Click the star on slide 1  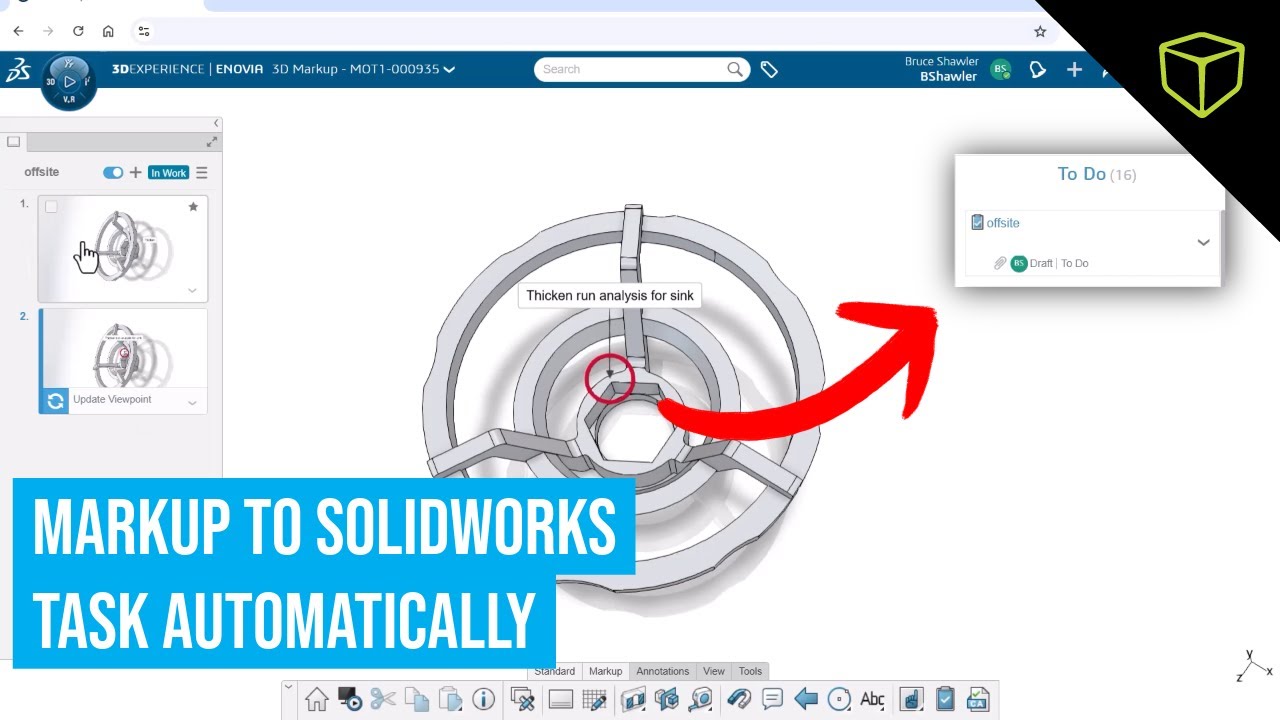[x=193, y=207]
